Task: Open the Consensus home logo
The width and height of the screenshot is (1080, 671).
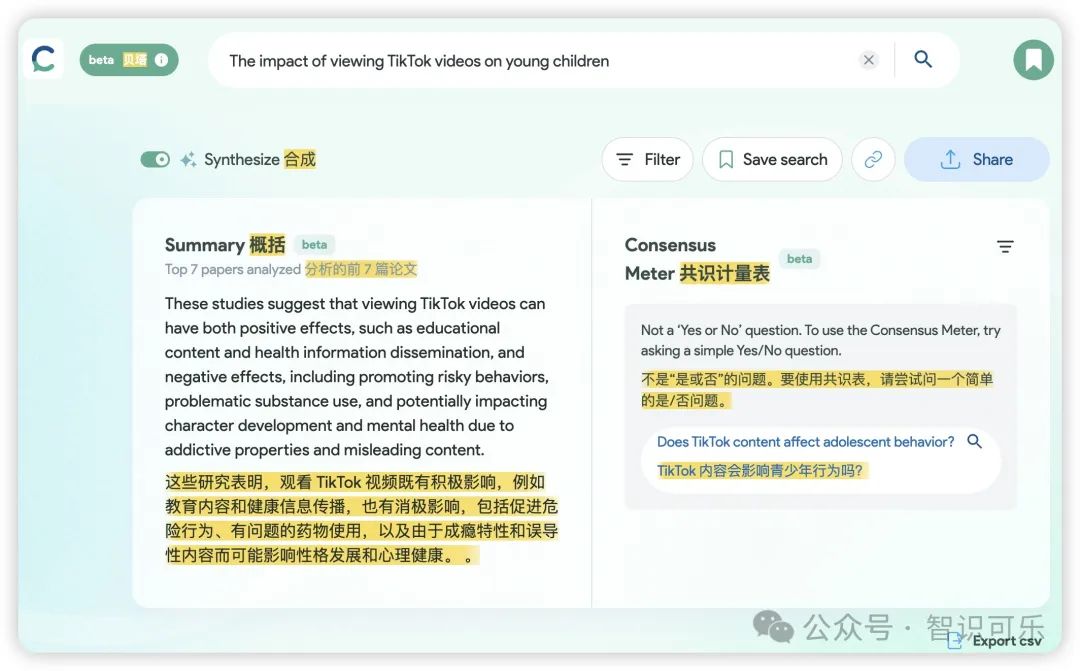Action: coord(42,58)
